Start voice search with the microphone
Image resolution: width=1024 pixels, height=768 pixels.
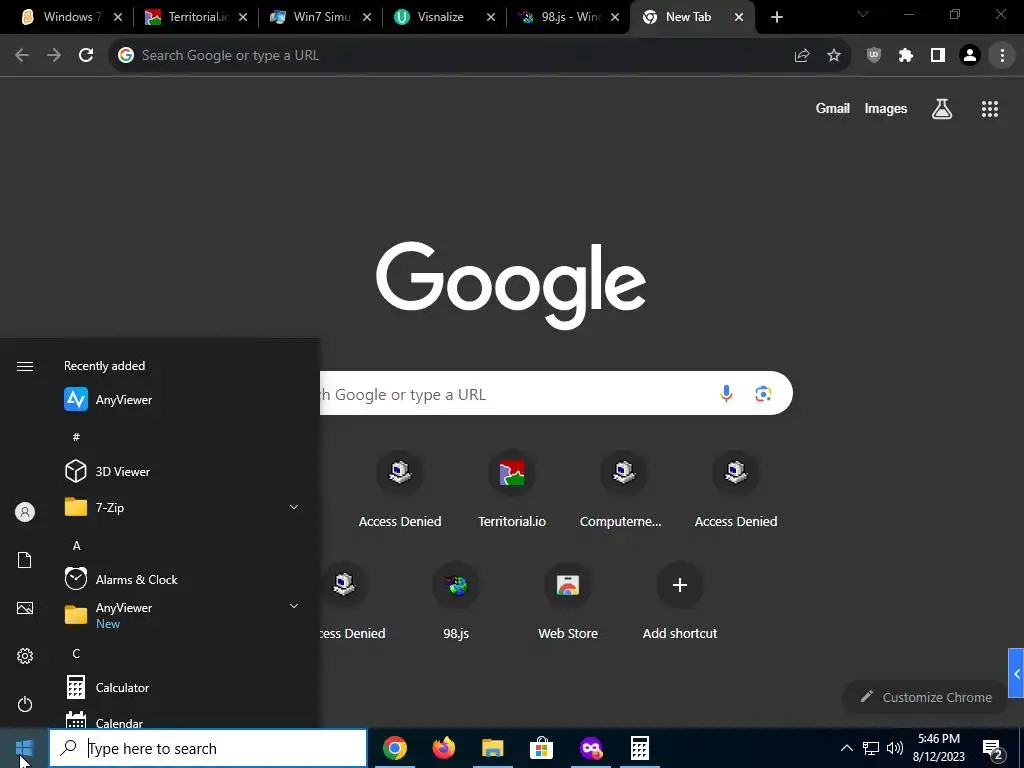pyautogui.click(x=726, y=393)
